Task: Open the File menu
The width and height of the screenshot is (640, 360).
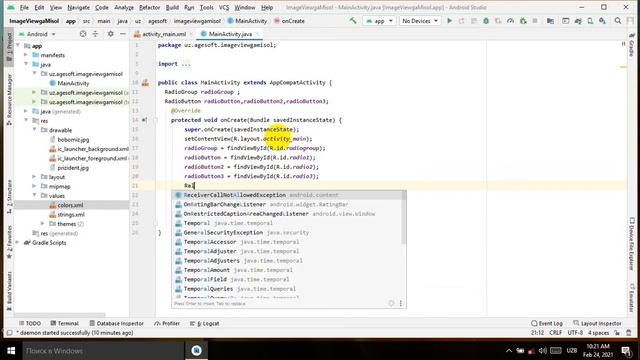Action: [x=24, y=7]
